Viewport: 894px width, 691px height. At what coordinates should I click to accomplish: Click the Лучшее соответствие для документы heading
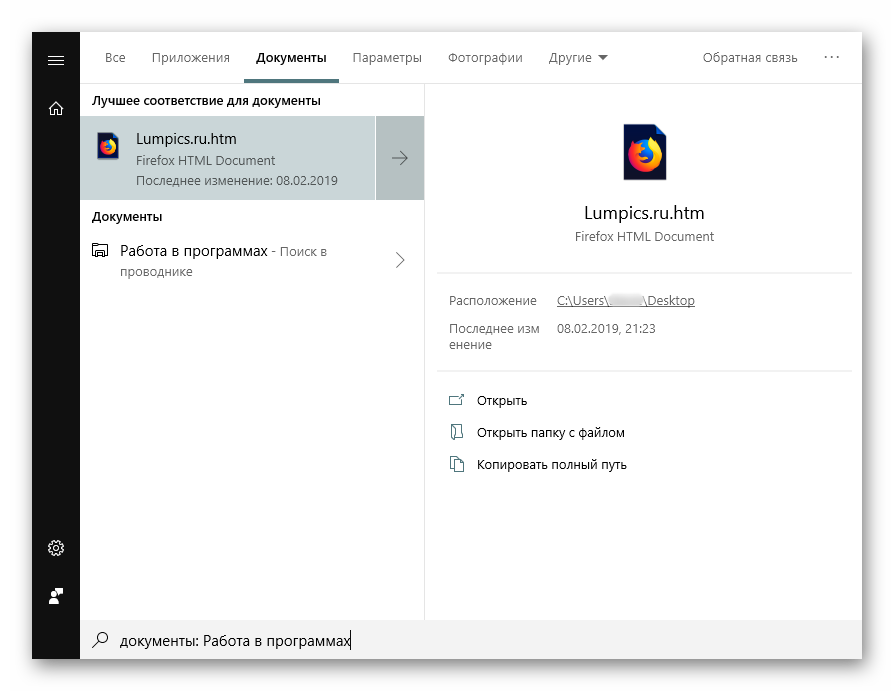(x=206, y=101)
